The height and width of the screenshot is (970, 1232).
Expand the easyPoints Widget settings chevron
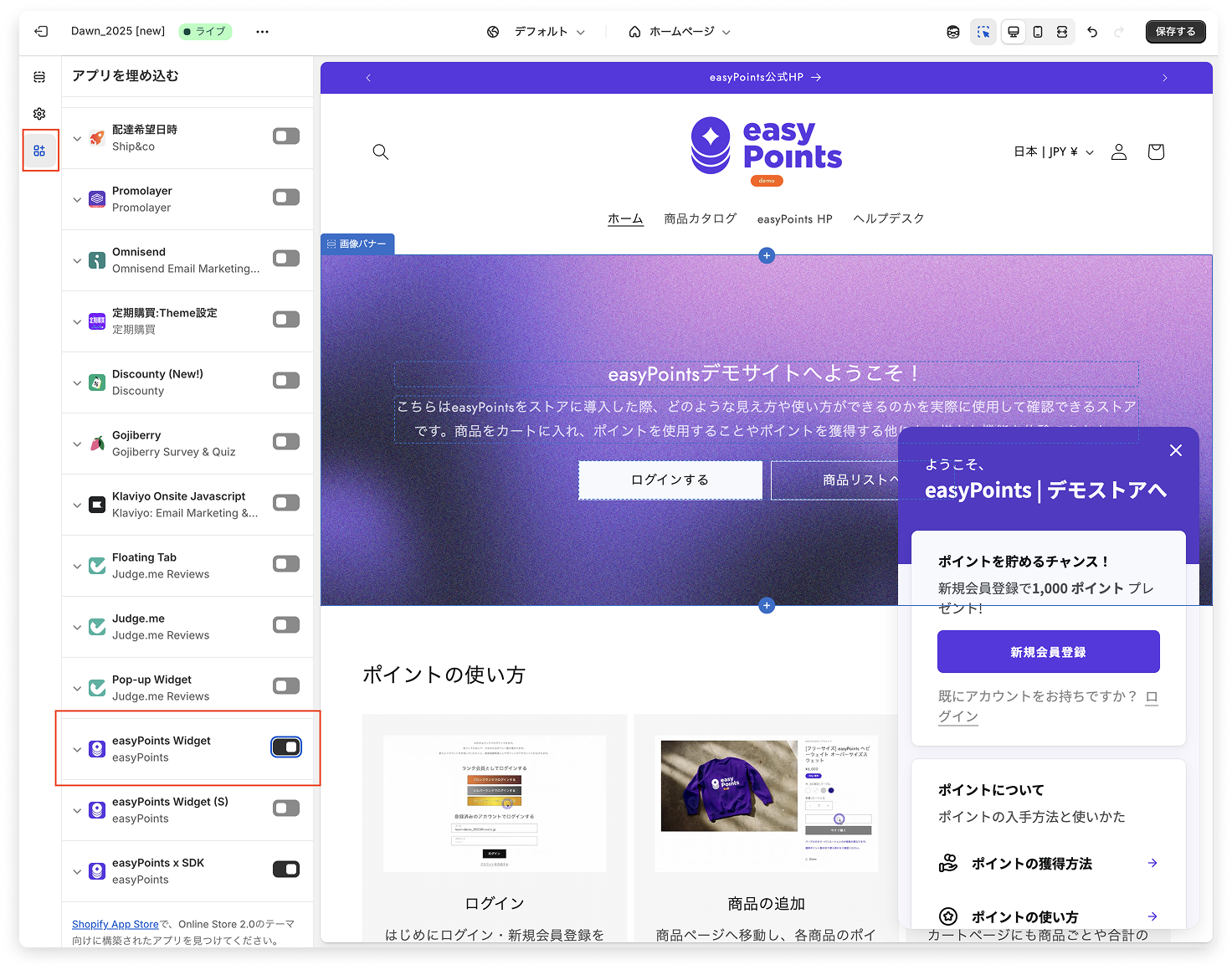click(x=77, y=750)
